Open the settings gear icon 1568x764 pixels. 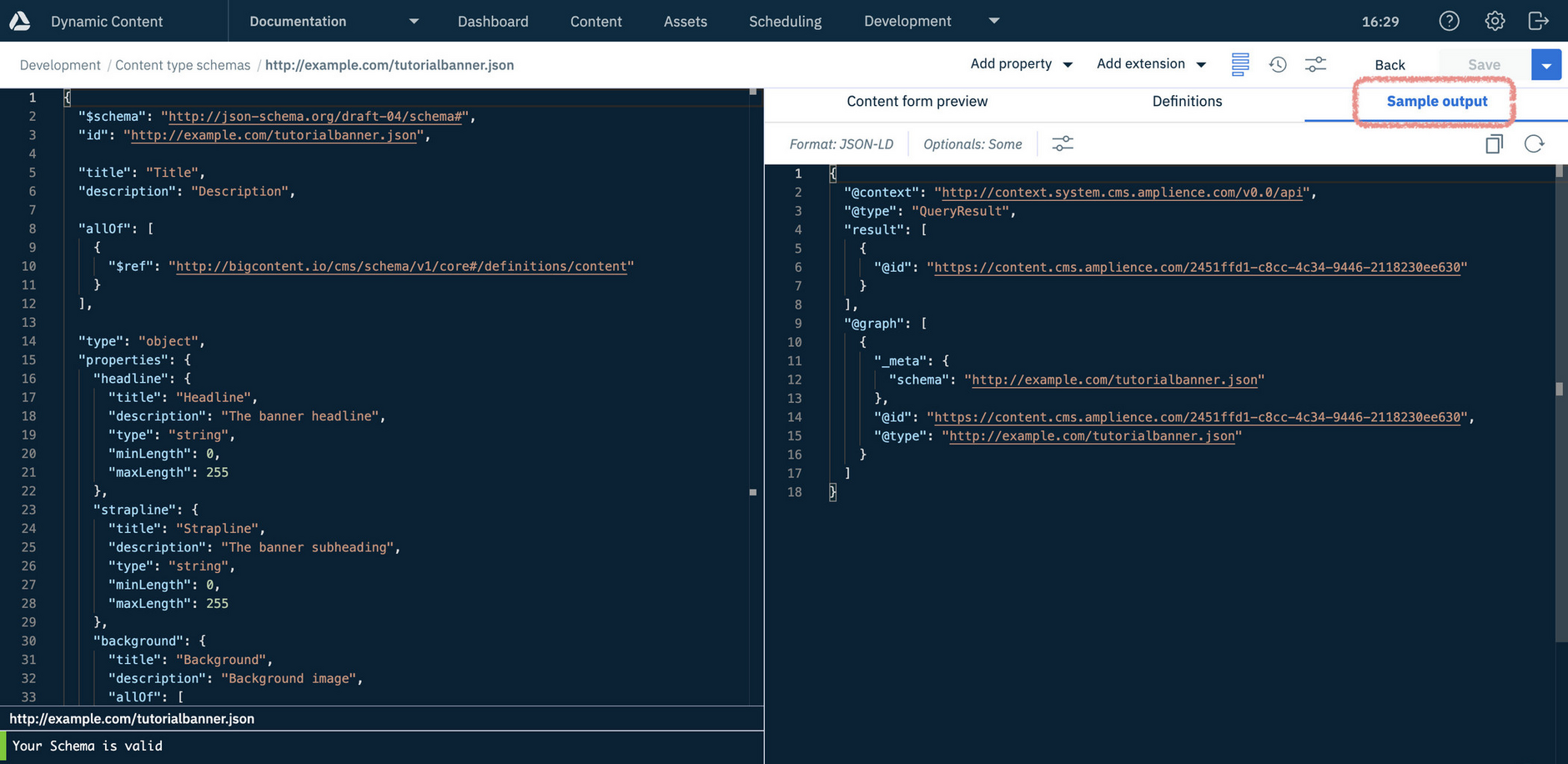1495,21
